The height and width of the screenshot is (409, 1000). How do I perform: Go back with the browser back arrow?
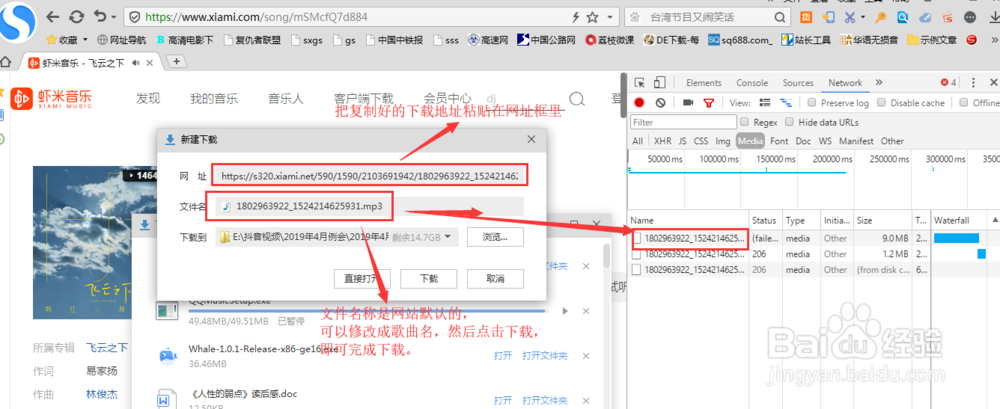54,17
